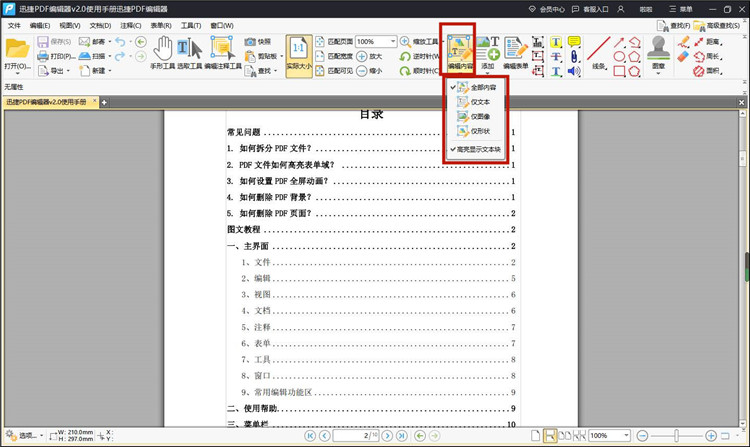This screenshot has width=750, height=447.
Task: Open the 文档(D) menu
Action: click(x=100, y=25)
